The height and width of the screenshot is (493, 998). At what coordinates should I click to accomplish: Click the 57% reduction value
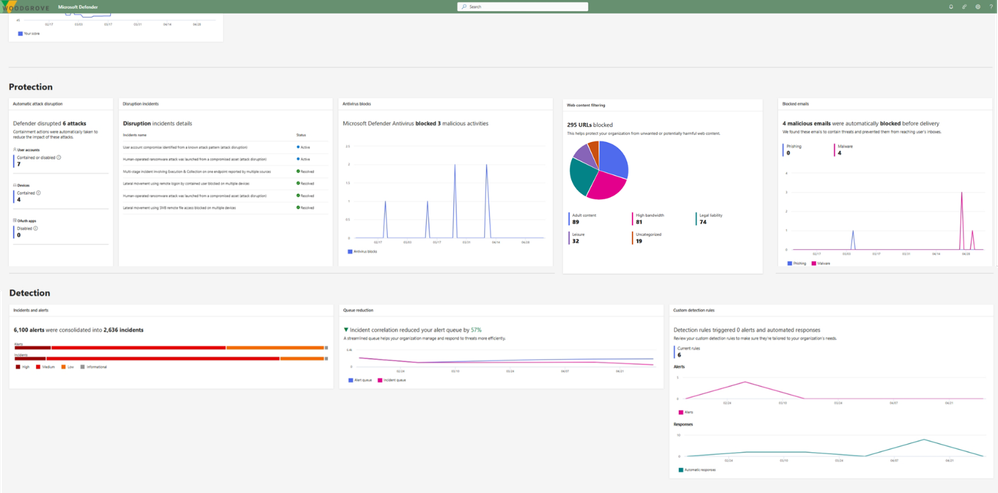point(476,330)
